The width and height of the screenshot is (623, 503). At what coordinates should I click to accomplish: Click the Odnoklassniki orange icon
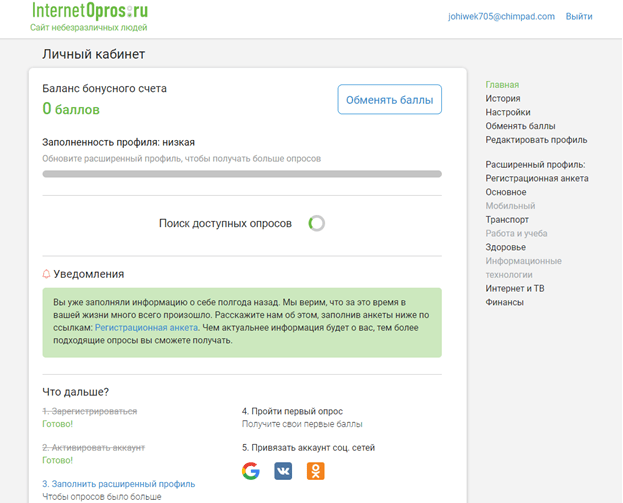point(315,471)
